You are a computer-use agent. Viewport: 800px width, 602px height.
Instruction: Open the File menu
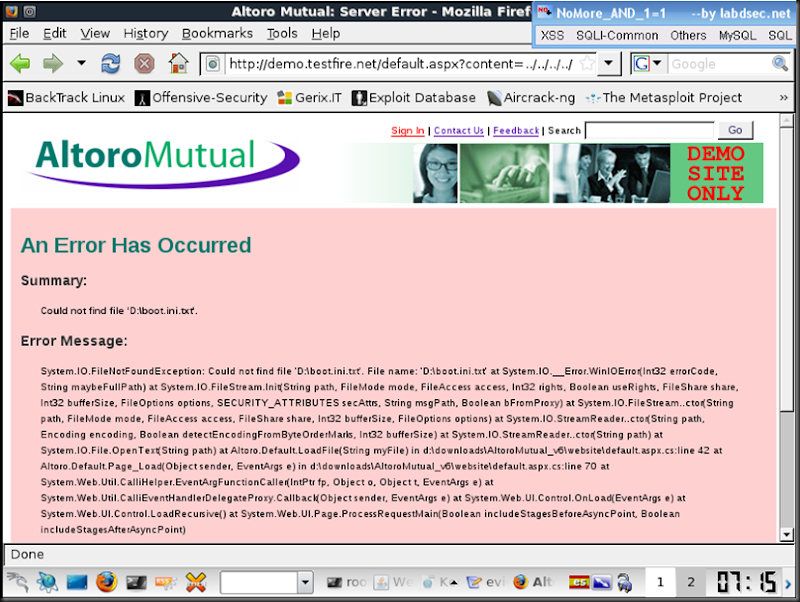click(x=19, y=34)
